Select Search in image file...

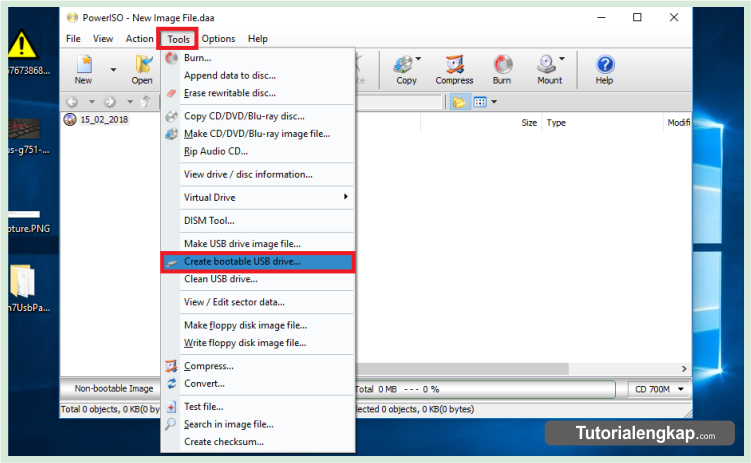[258, 424]
